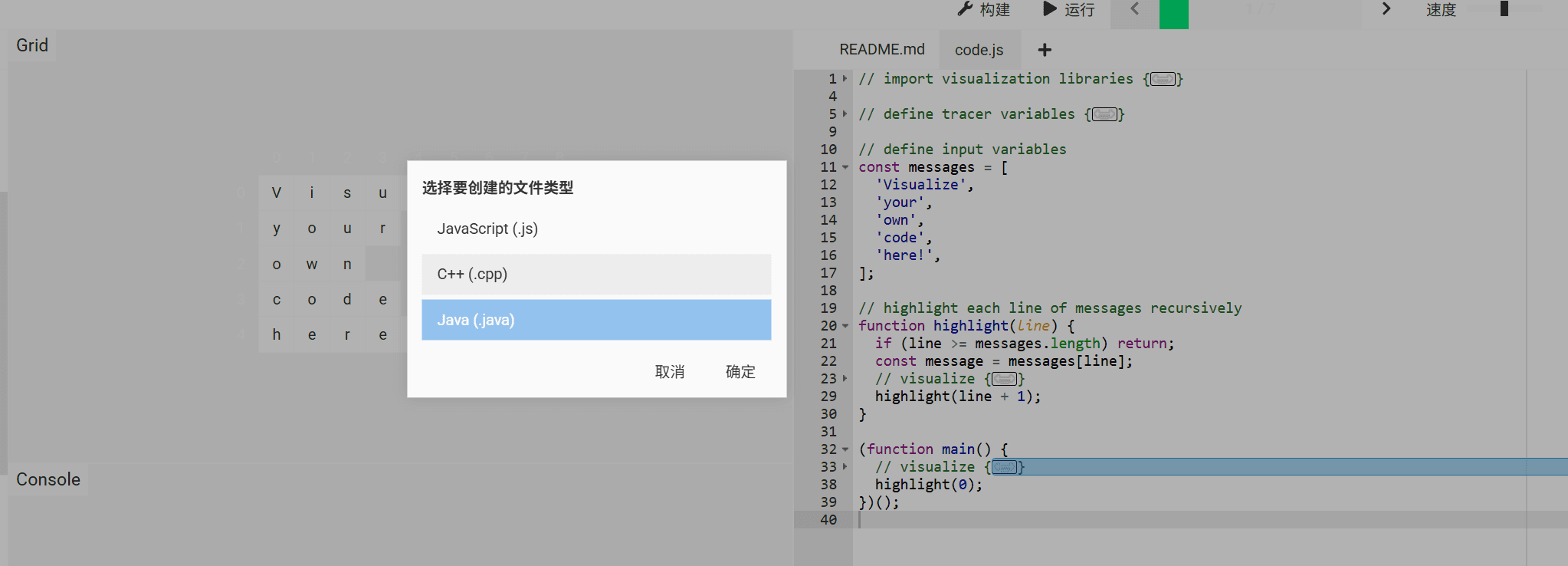Confirm with the 确定 button
The width and height of the screenshot is (1568, 566).
740,372
